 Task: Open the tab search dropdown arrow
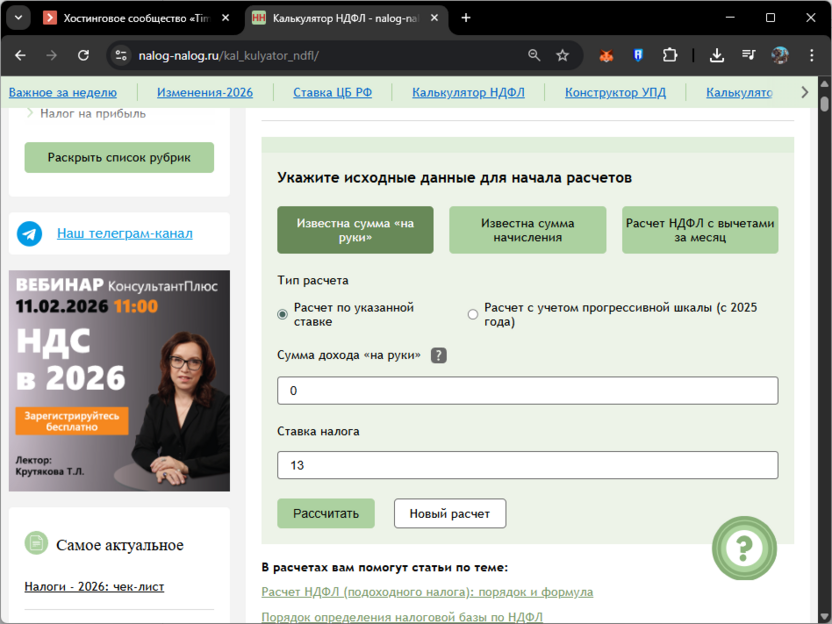19,18
